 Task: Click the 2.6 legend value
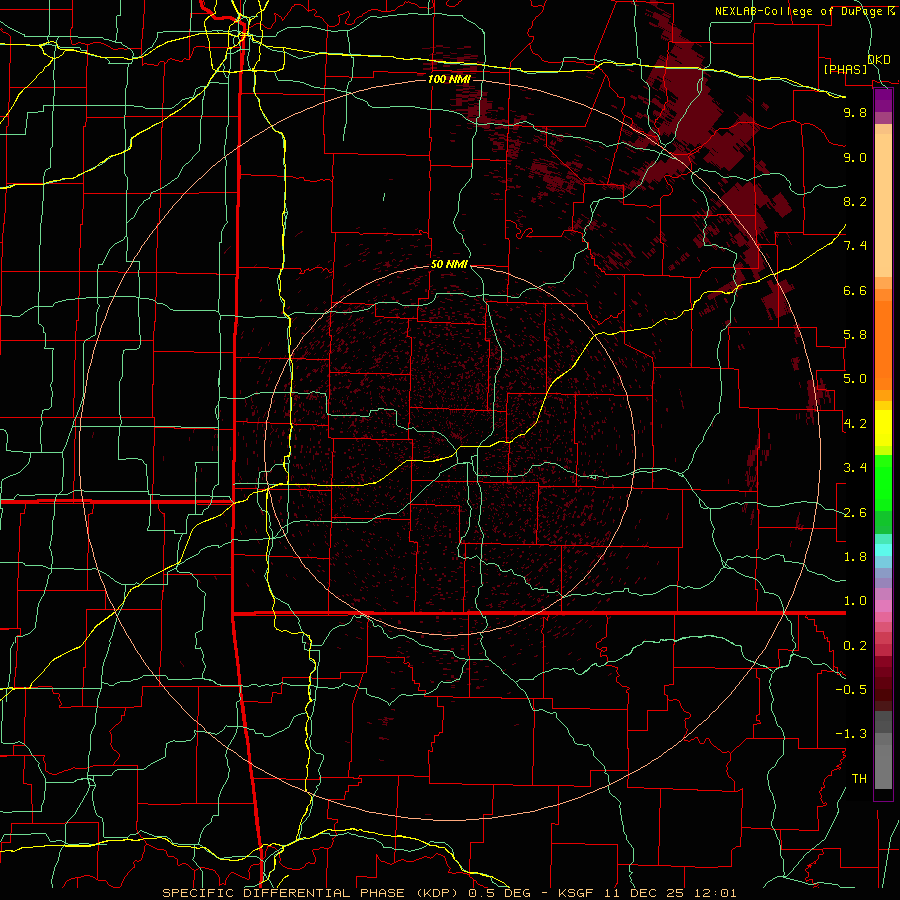(855, 513)
